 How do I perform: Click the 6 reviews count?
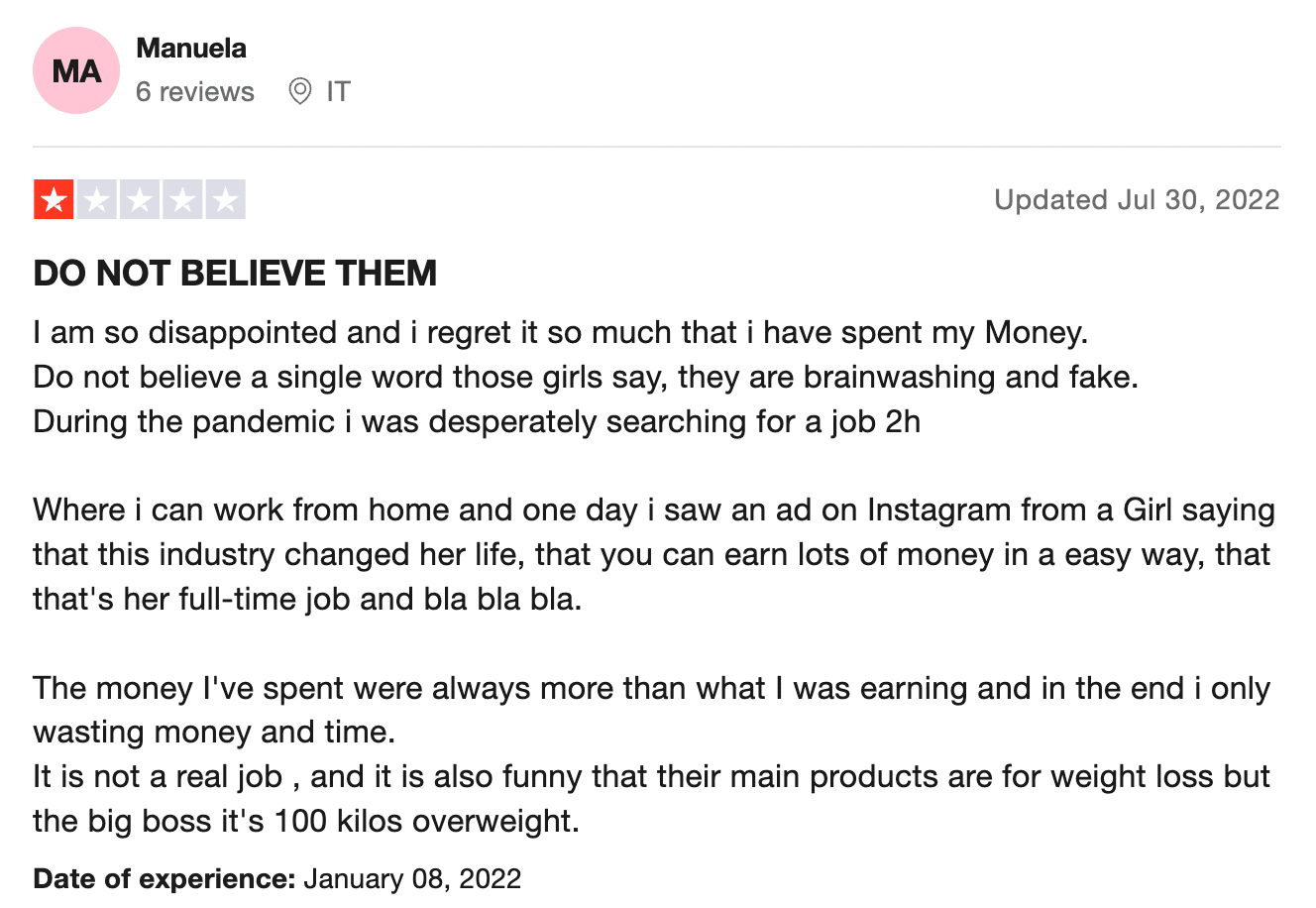coord(195,92)
